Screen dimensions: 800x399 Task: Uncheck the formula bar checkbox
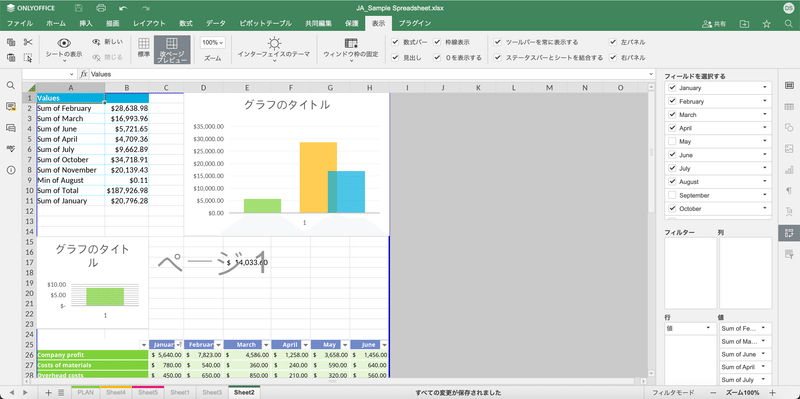coord(395,42)
